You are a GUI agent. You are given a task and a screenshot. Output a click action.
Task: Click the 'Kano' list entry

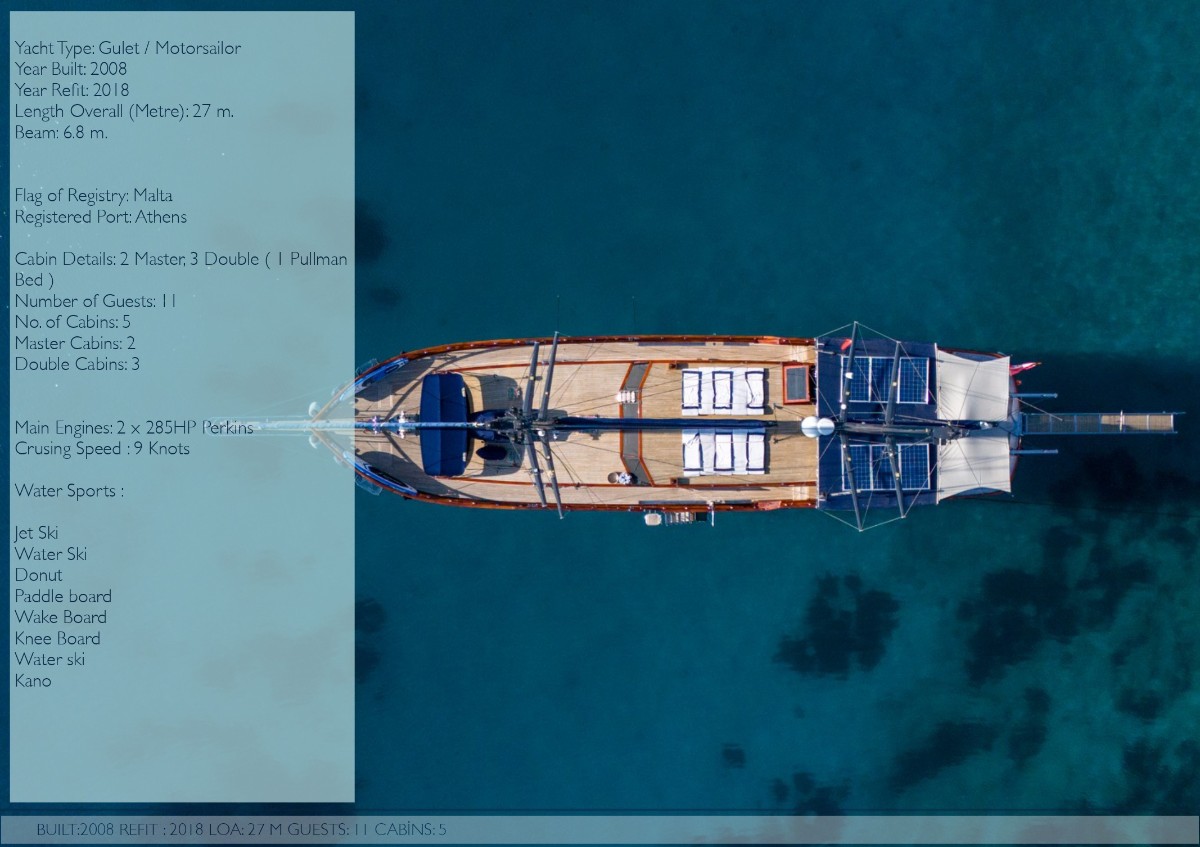[x=33, y=680]
